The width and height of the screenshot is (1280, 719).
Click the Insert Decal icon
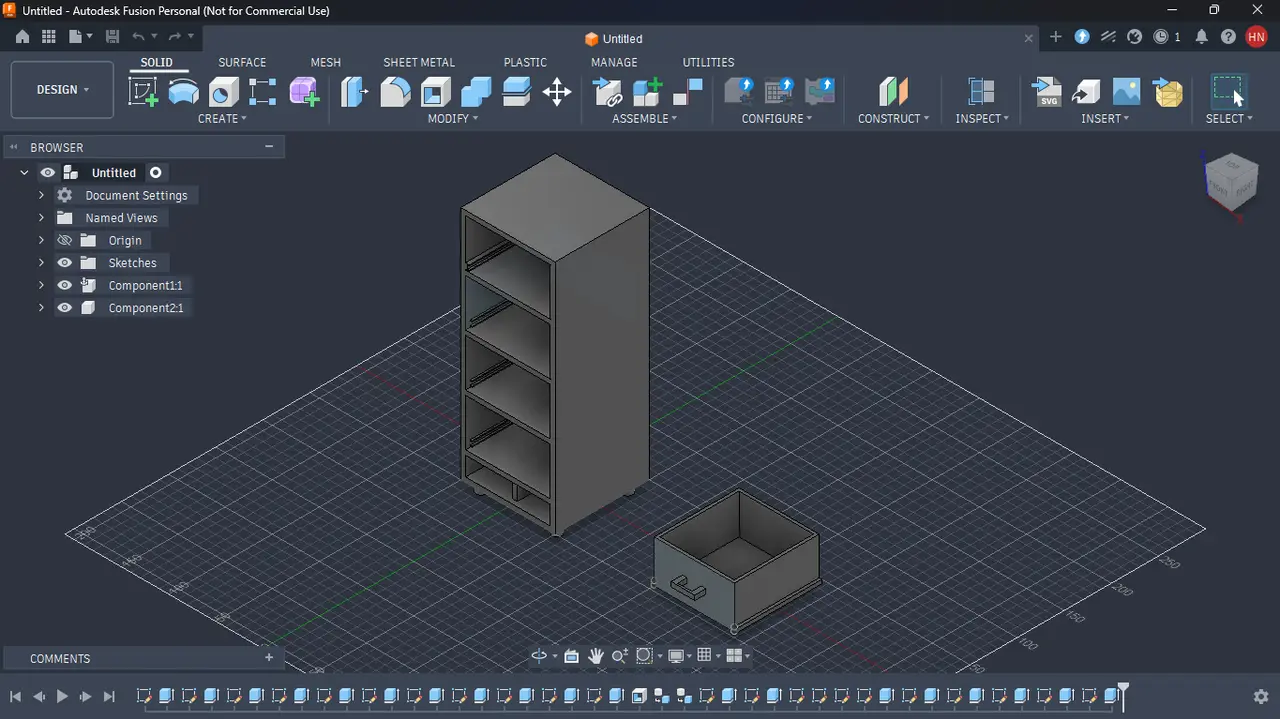pos(1167,92)
